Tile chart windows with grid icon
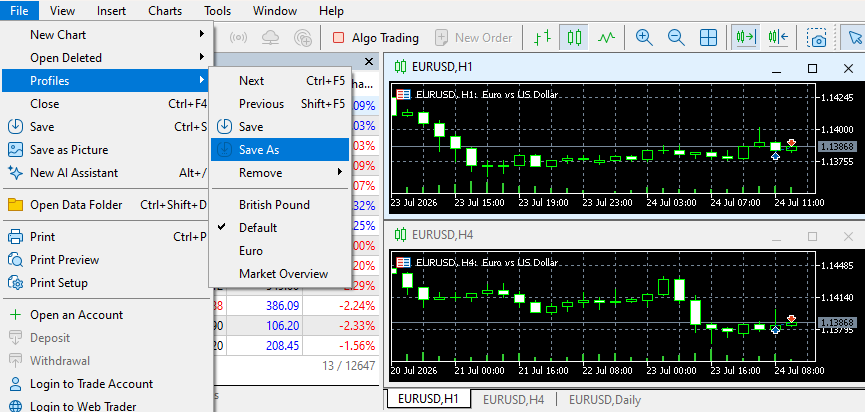865x412 pixels. (x=708, y=38)
